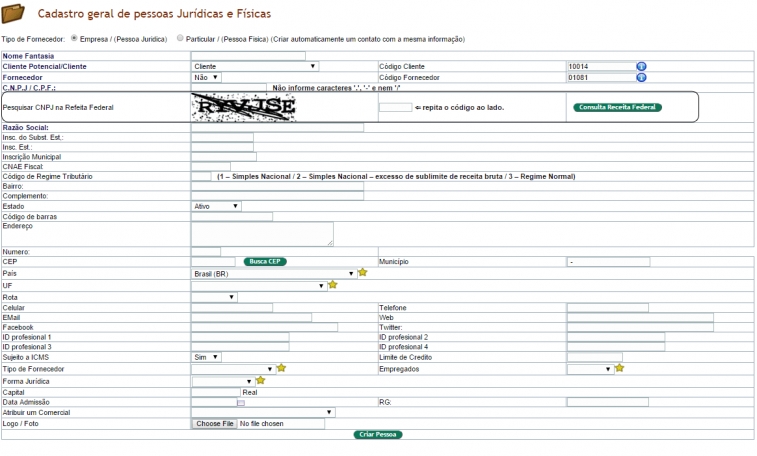Open the Atribuir um Comercial dropdown
The width and height of the screenshot is (757, 456).
[x=263, y=413]
